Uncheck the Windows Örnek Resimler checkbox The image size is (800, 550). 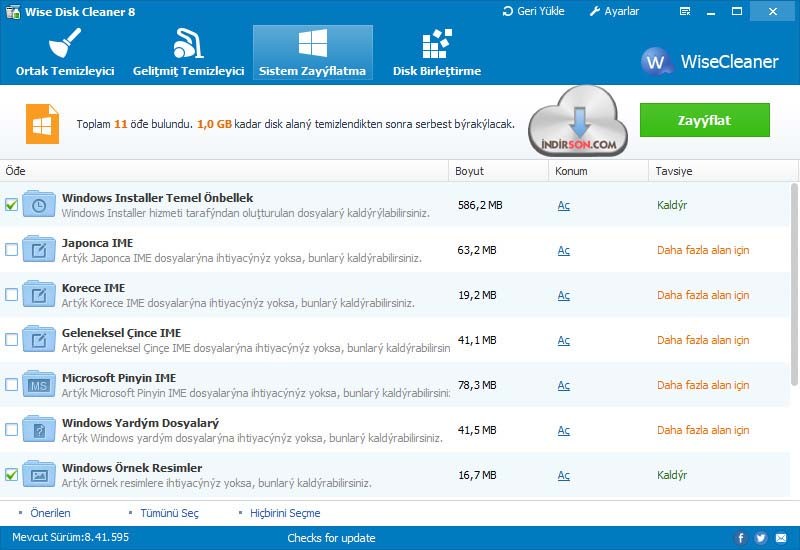(11, 474)
